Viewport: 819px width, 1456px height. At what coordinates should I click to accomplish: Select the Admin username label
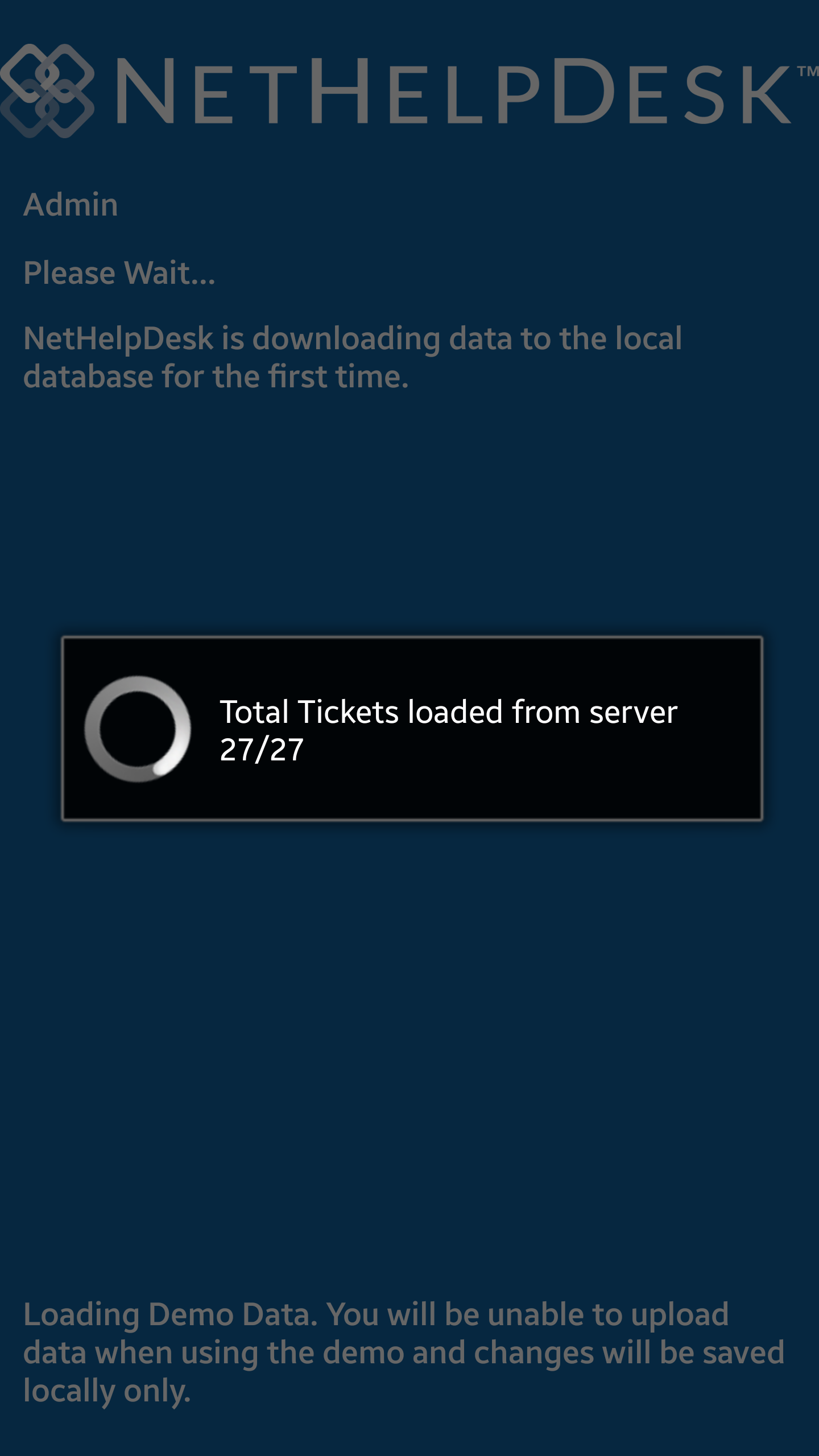(x=71, y=205)
